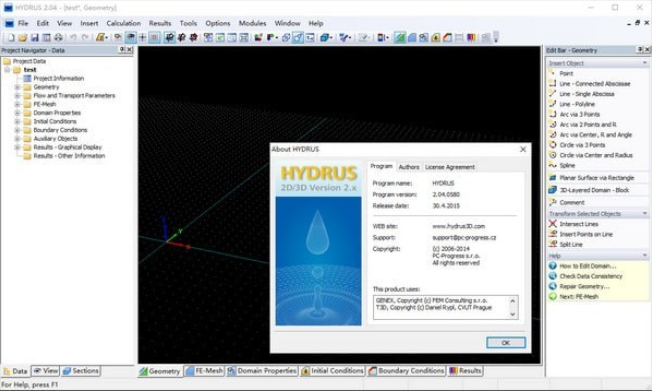Select the Point insert tool icon
The width and height of the screenshot is (652, 392).
tap(553, 73)
